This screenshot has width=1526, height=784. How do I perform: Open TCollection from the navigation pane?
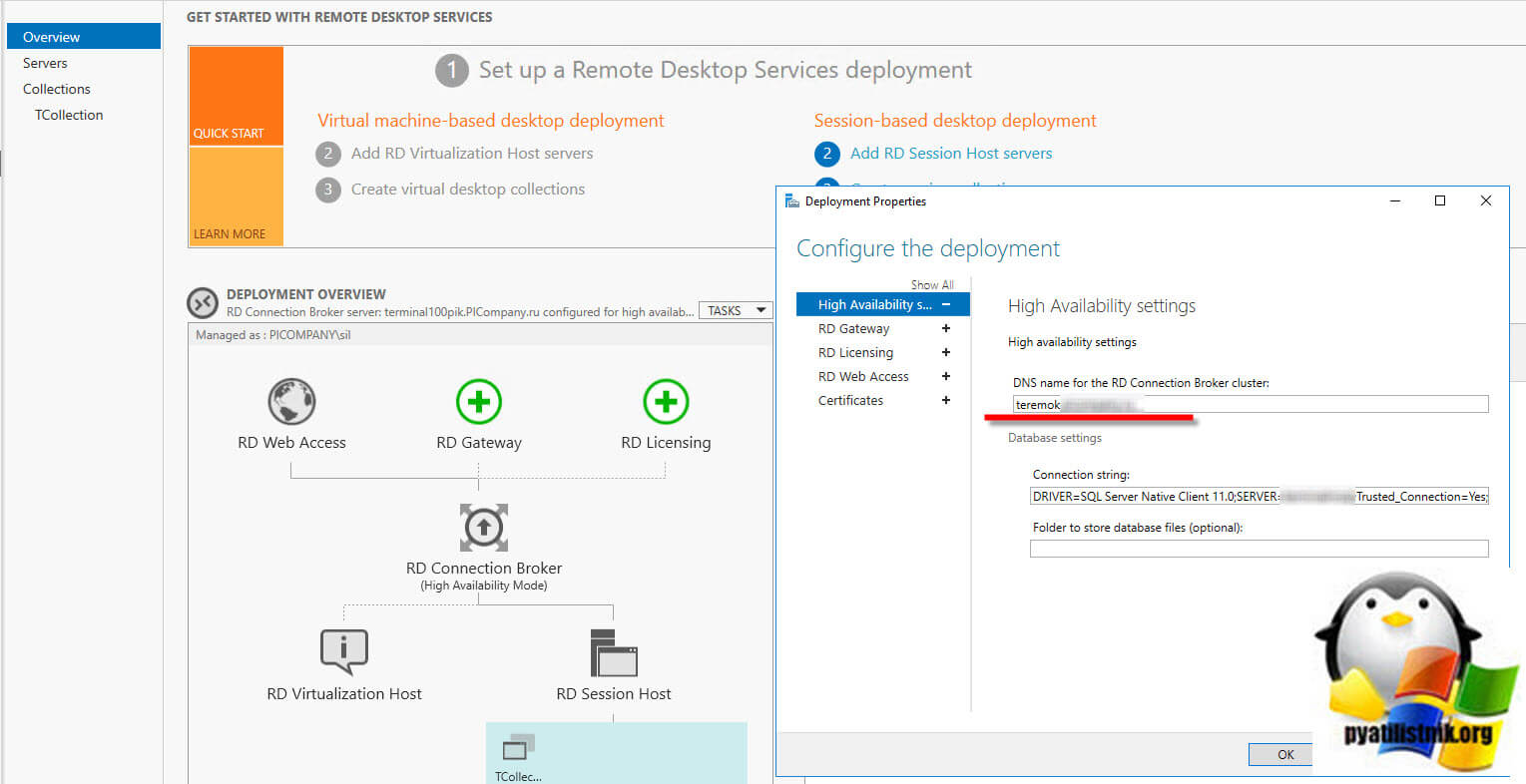point(68,114)
